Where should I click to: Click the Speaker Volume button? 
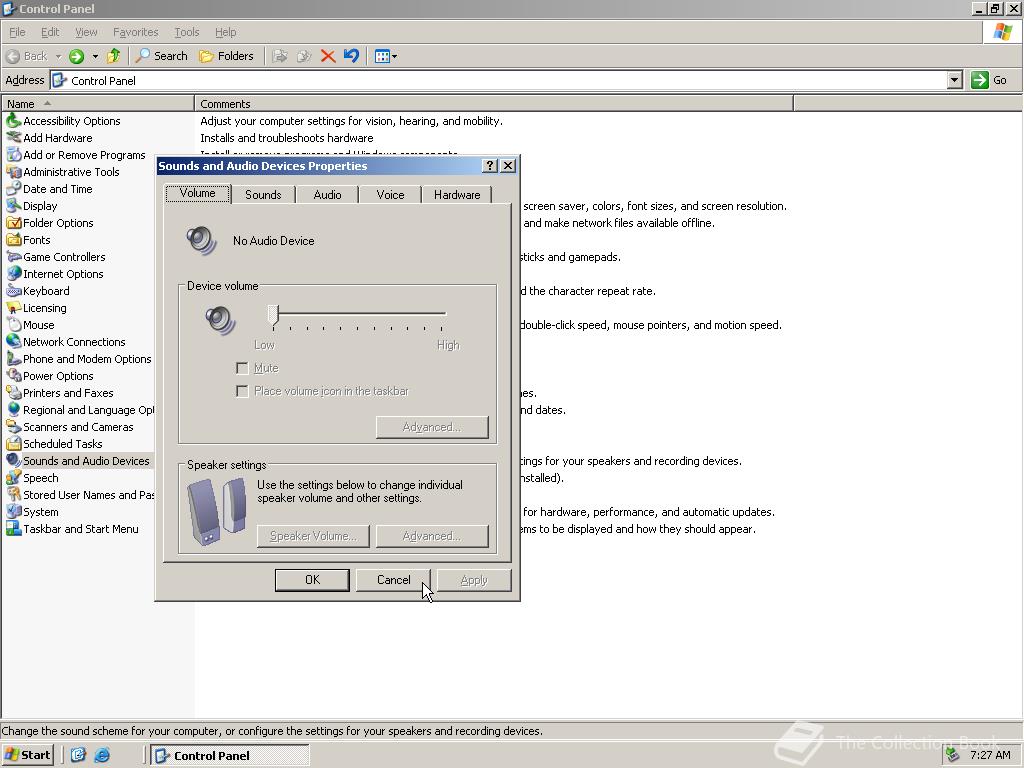(313, 536)
